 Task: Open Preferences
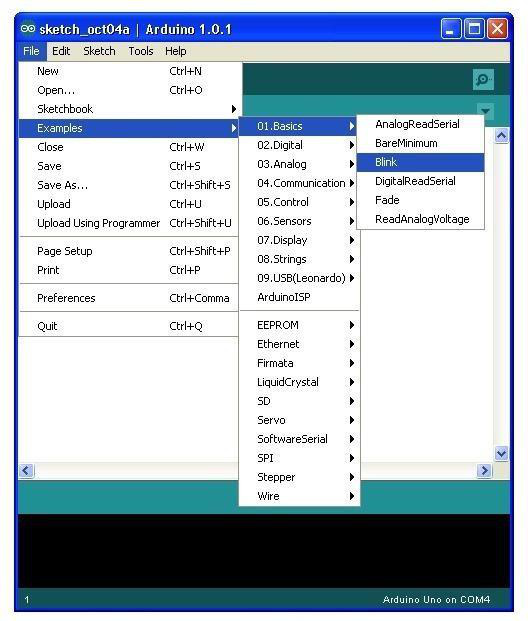pos(129,298)
